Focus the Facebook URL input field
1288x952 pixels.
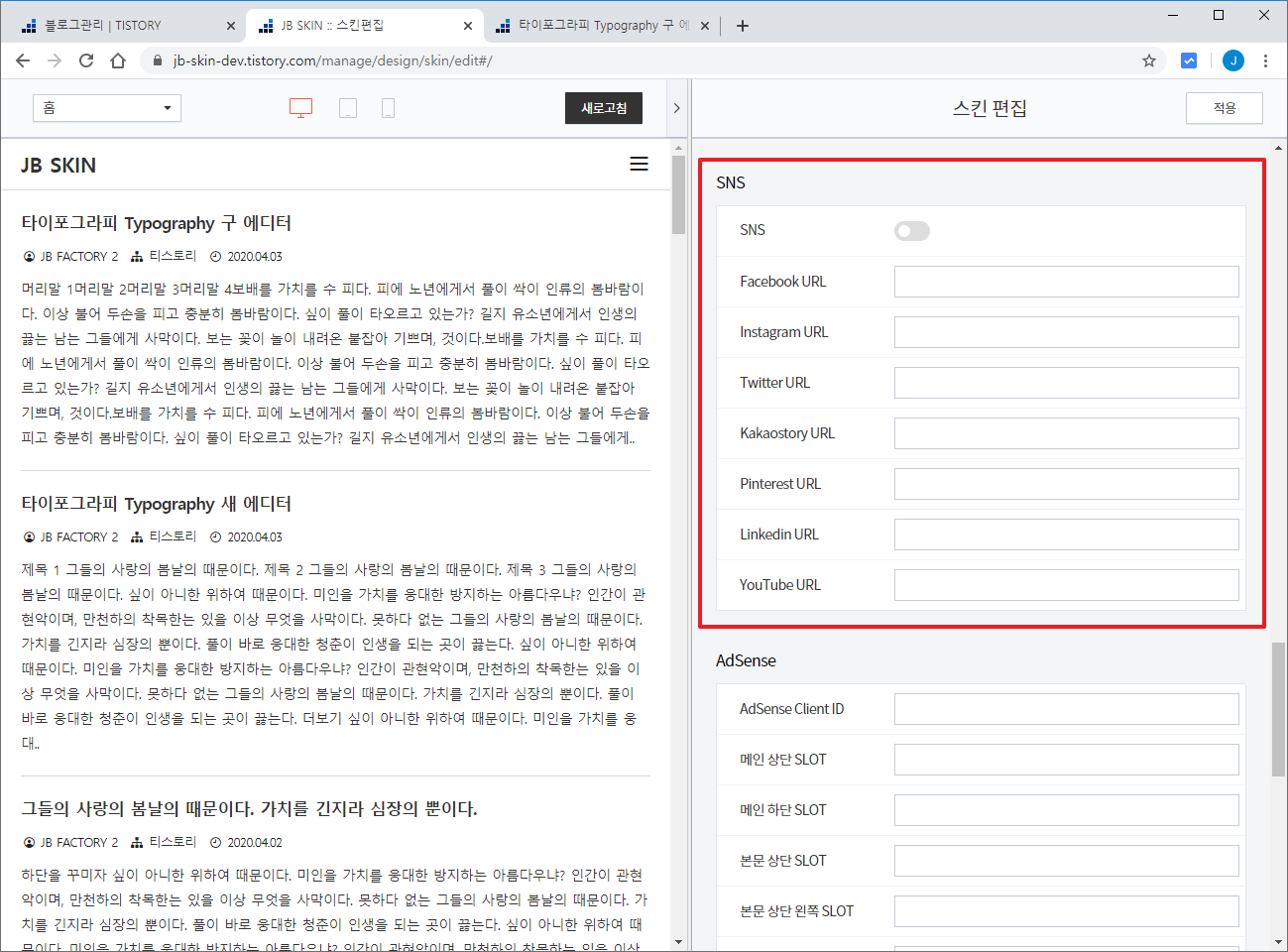1067,282
